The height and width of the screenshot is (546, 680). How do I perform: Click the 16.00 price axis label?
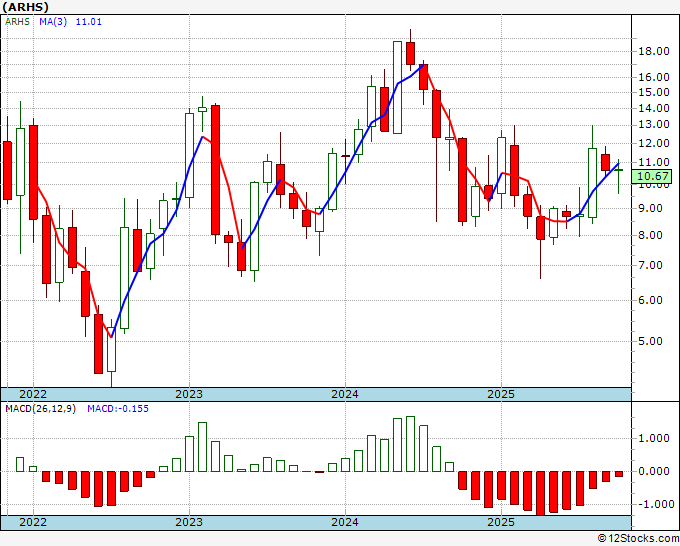(654, 77)
